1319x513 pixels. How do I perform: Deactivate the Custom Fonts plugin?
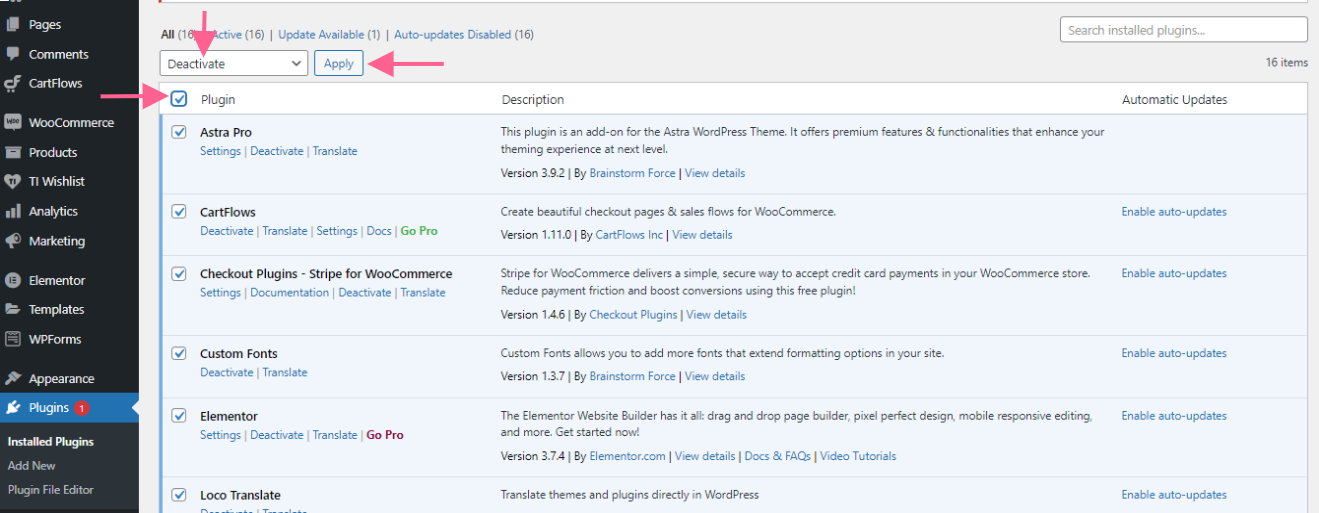[x=227, y=372]
